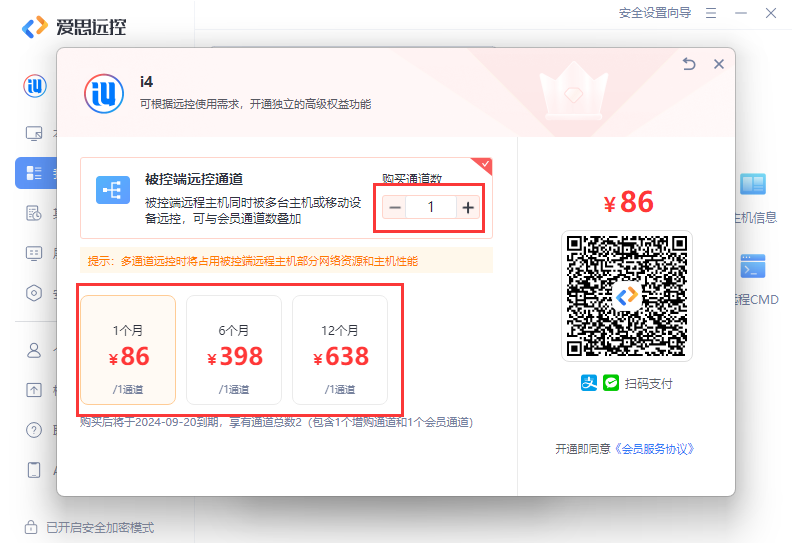
Task: Click the i4 logo in the dialog header
Action: [x=104, y=93]
